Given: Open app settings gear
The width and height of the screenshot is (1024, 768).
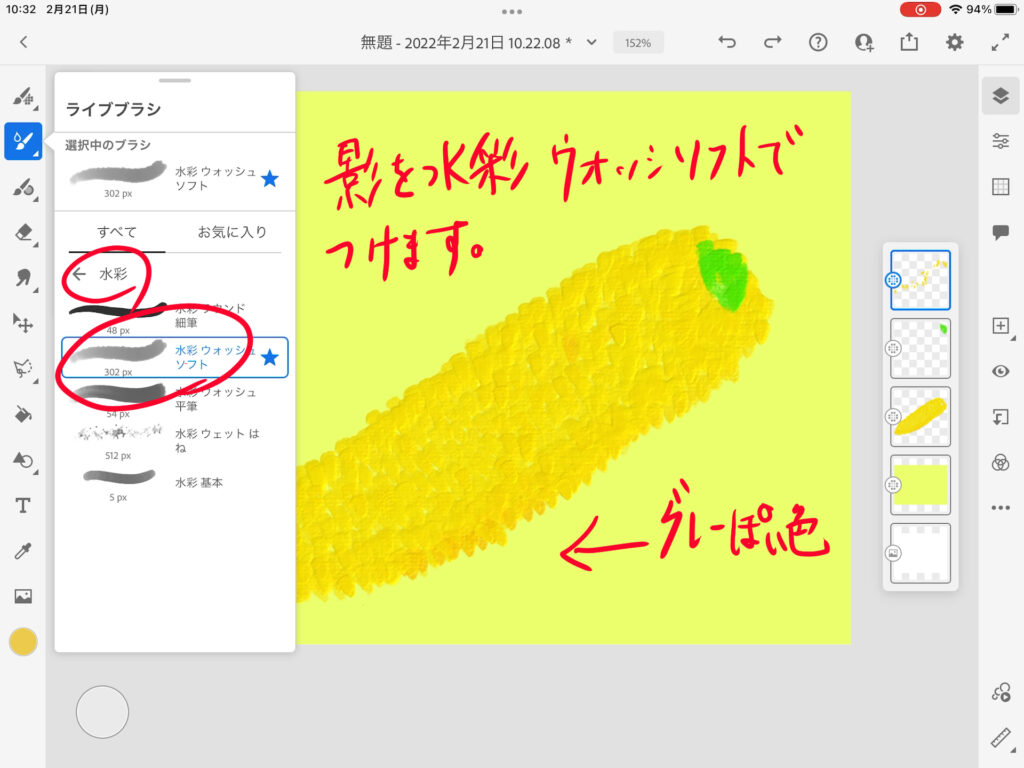Looking at the screenshot, I should coord(955,42).
